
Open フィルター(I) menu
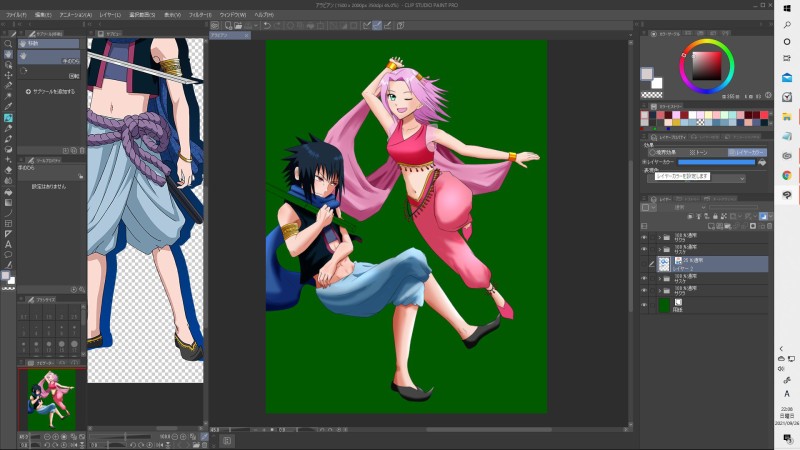tap(200, 15)
